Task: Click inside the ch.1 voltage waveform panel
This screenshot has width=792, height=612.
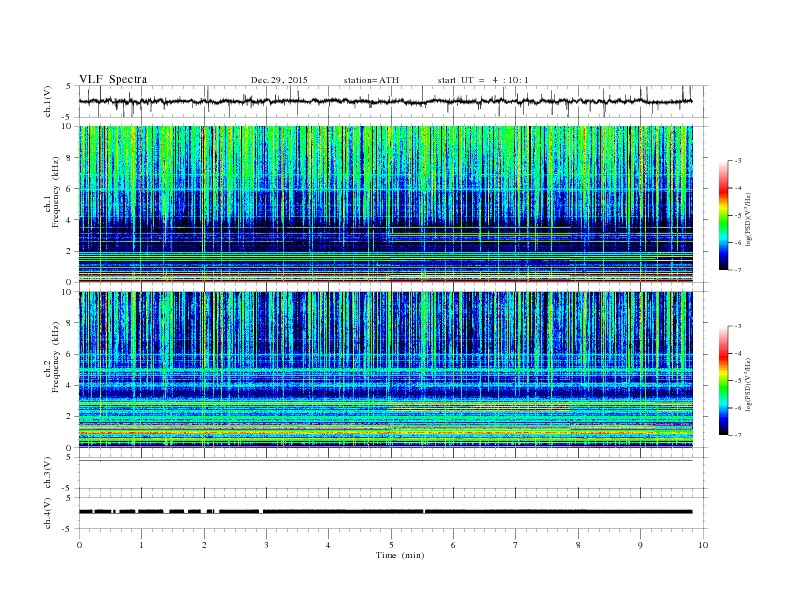Action: (393, 101)
